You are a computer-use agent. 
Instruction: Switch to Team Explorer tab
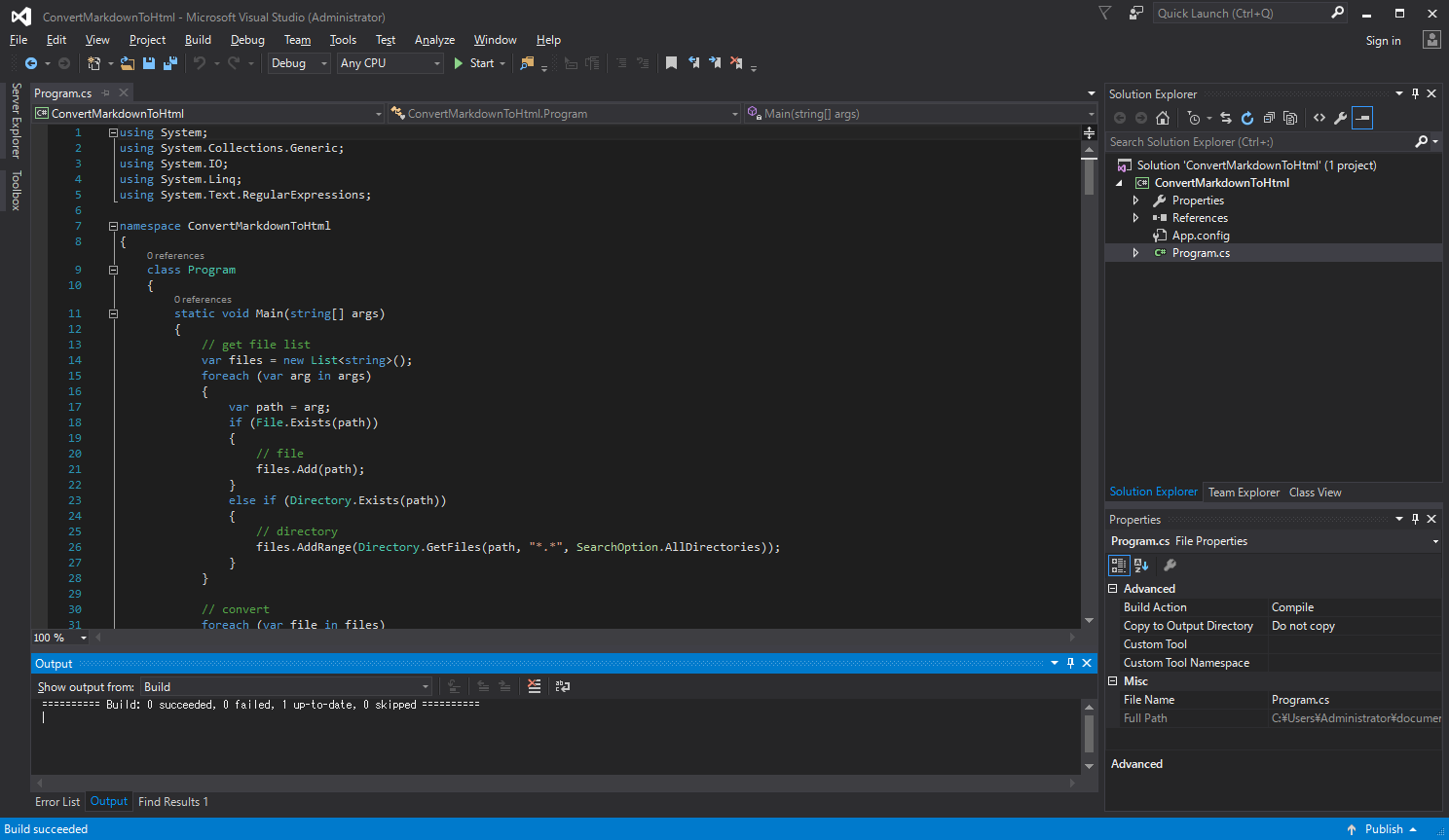point(1244,493)
